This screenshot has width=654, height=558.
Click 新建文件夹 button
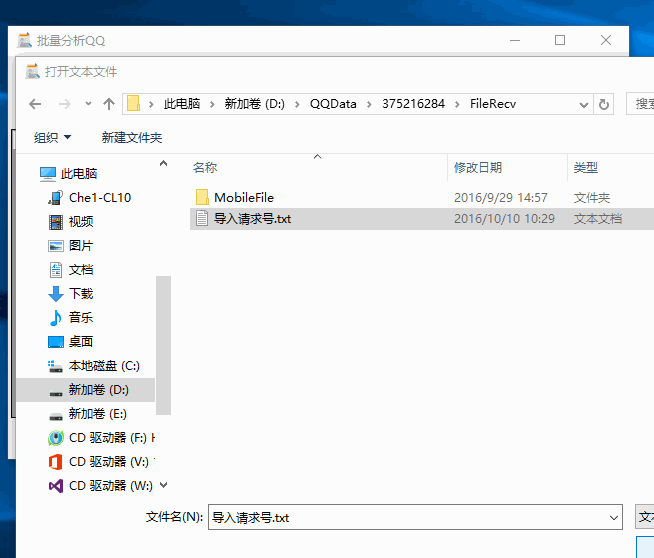pyautogui.click(x=132, y=138)
